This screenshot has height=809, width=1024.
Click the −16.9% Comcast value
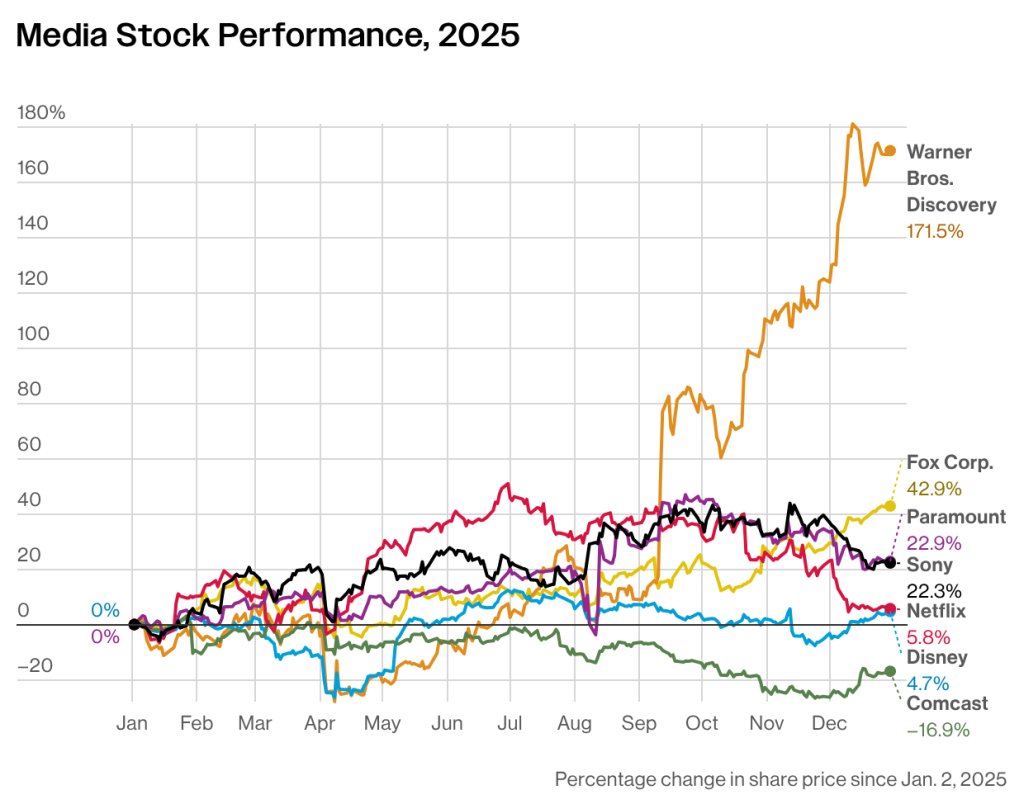938,730
